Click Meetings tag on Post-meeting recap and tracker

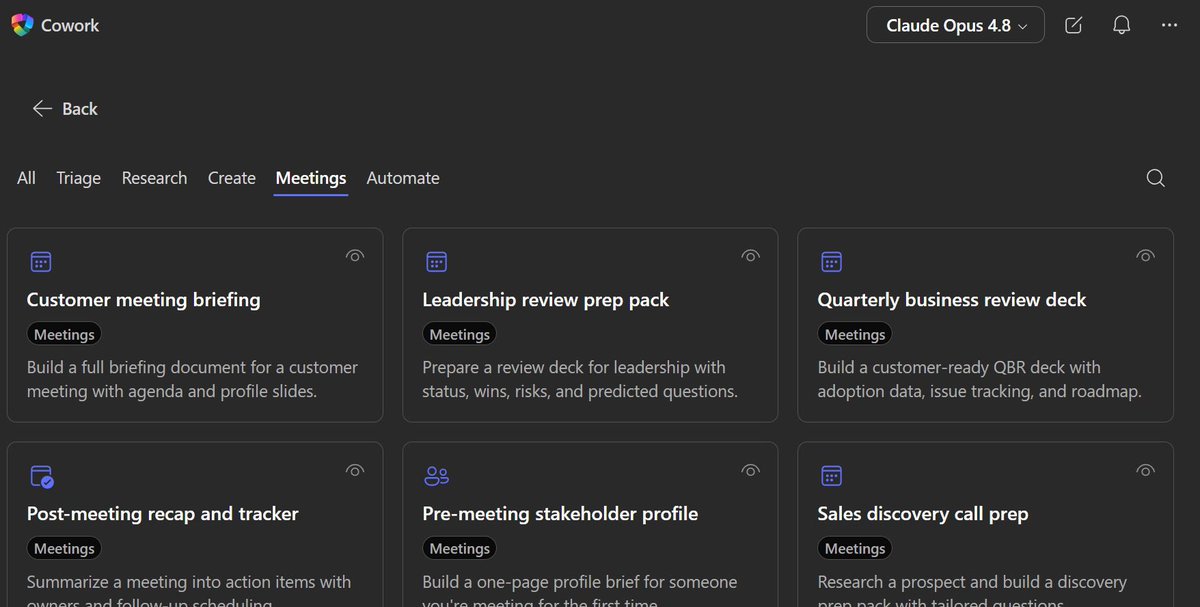click(64, 549)
